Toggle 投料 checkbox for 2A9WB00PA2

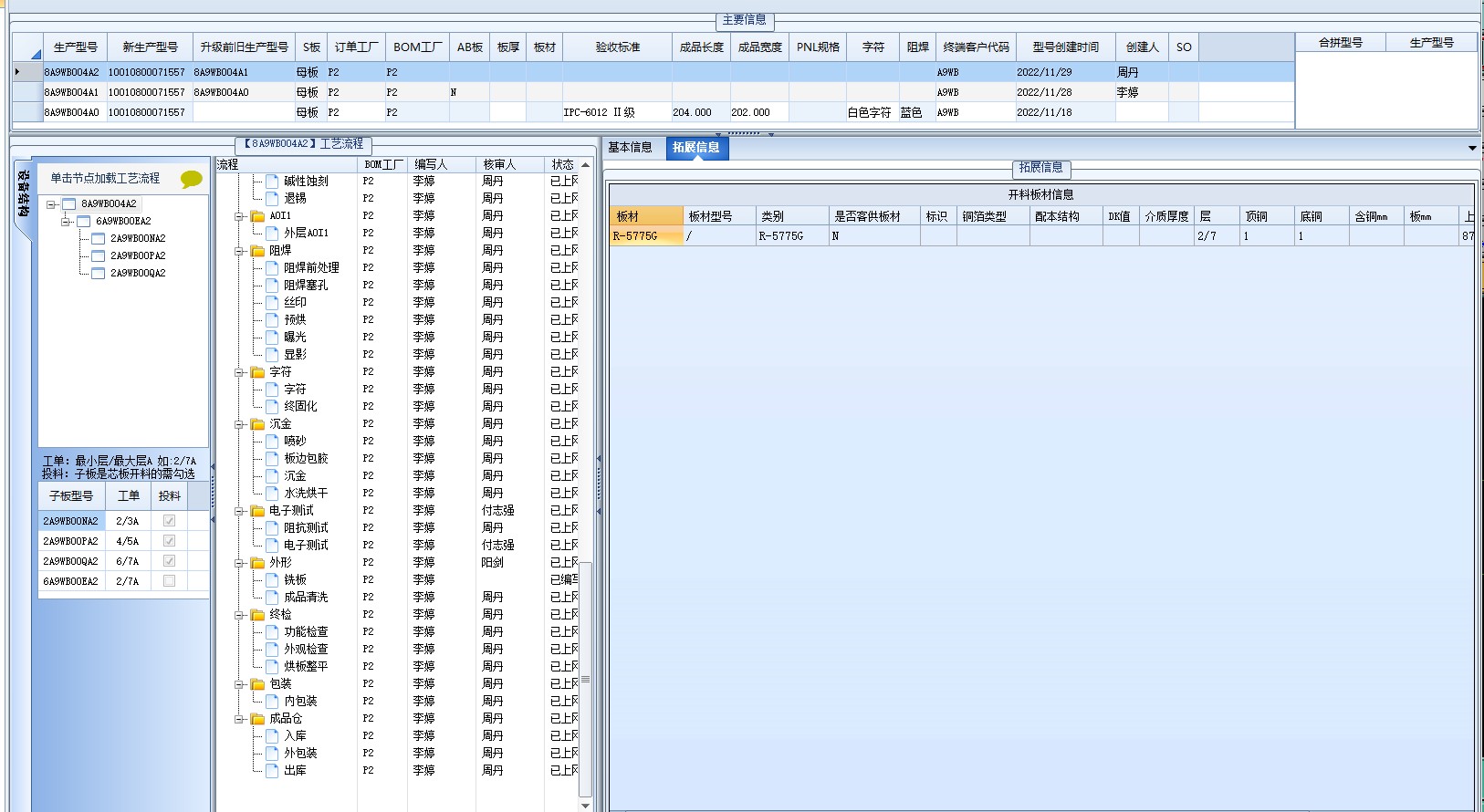point(169,541)
